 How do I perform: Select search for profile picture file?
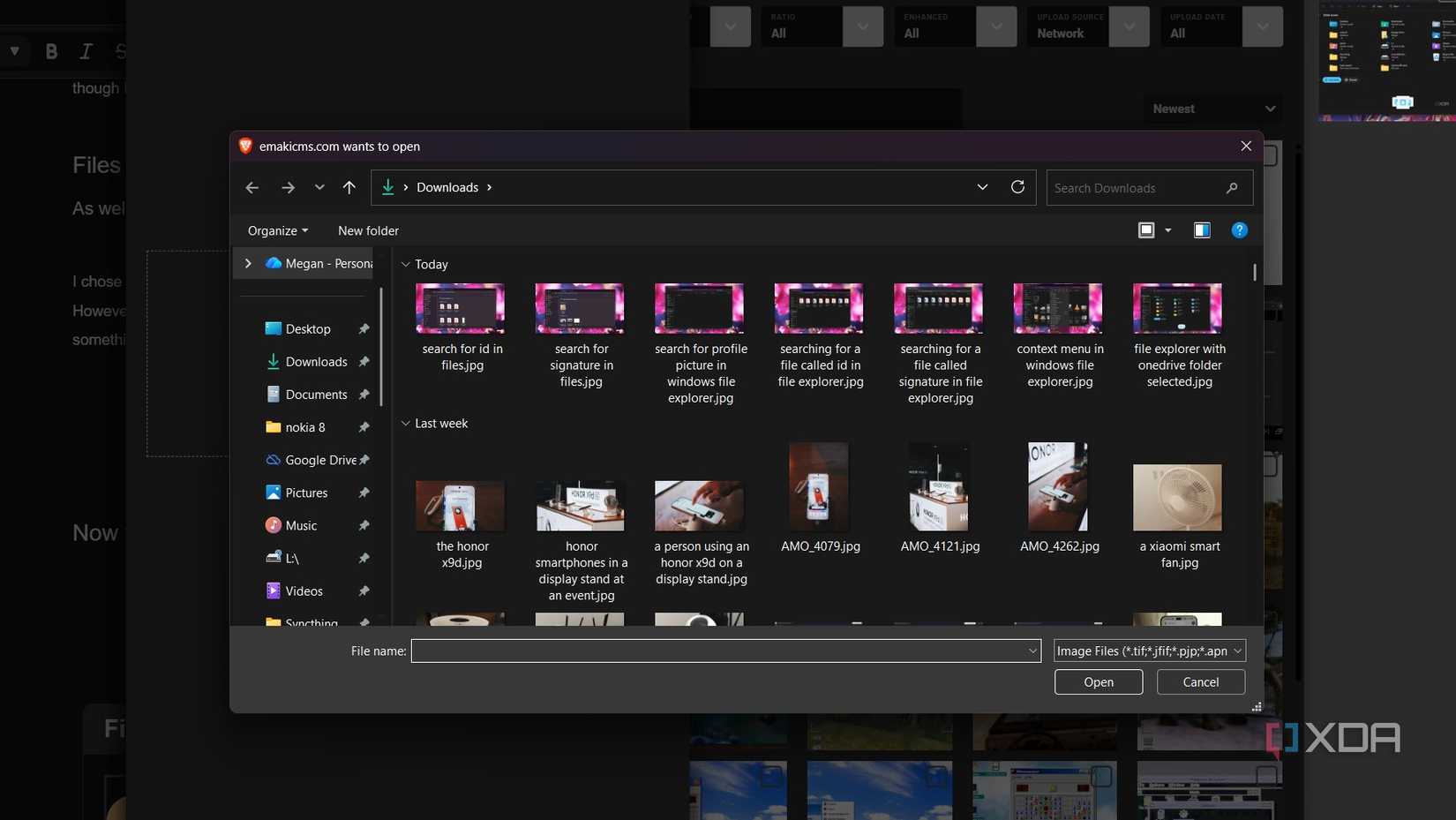point(701,344)
